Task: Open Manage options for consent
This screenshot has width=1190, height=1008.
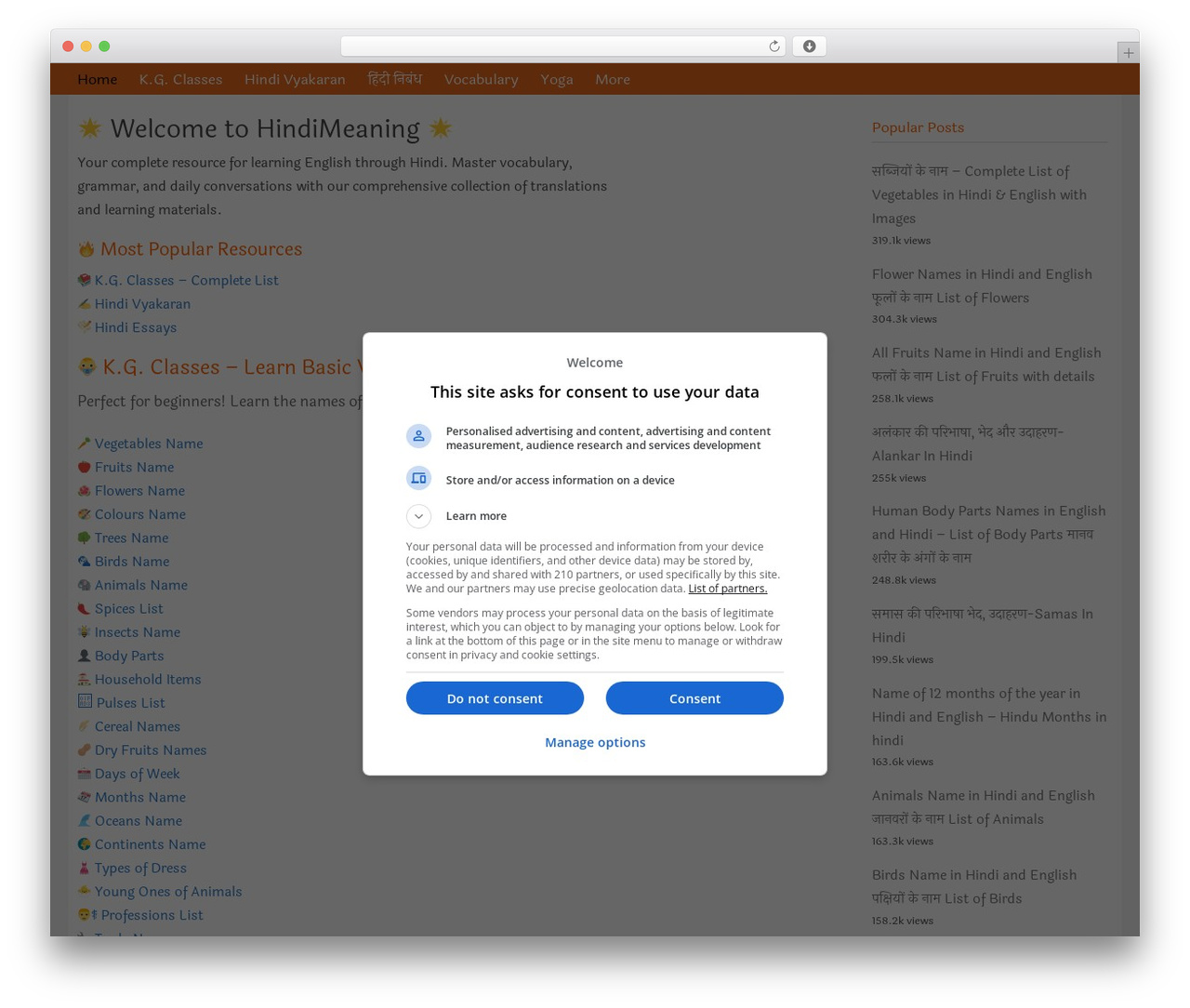Action: click(x=595, y=742)
